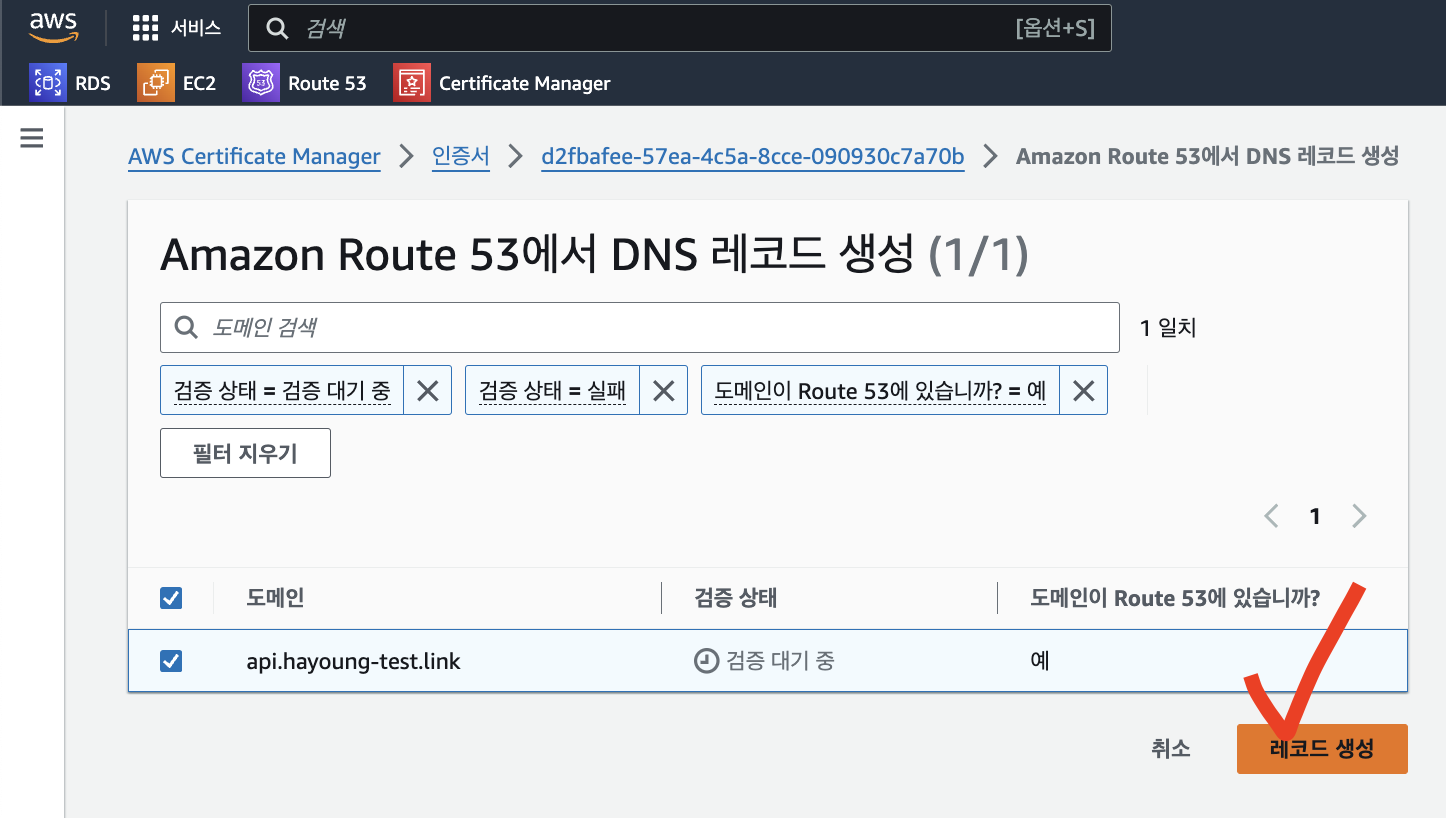Select page 1 in pagination

1315,516
